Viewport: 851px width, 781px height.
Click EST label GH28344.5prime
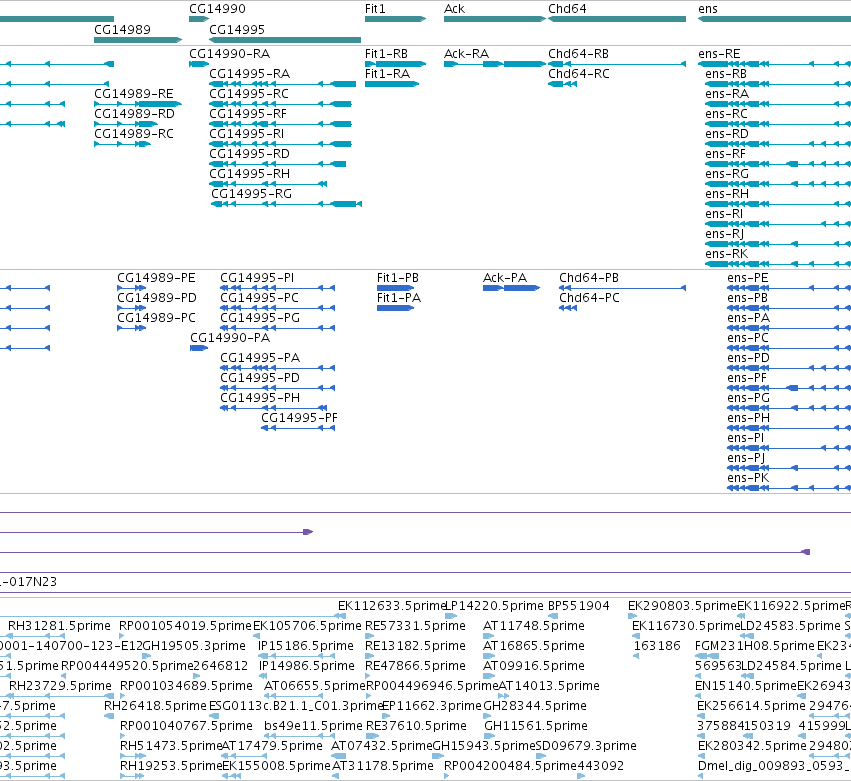(x=535, y=706)
